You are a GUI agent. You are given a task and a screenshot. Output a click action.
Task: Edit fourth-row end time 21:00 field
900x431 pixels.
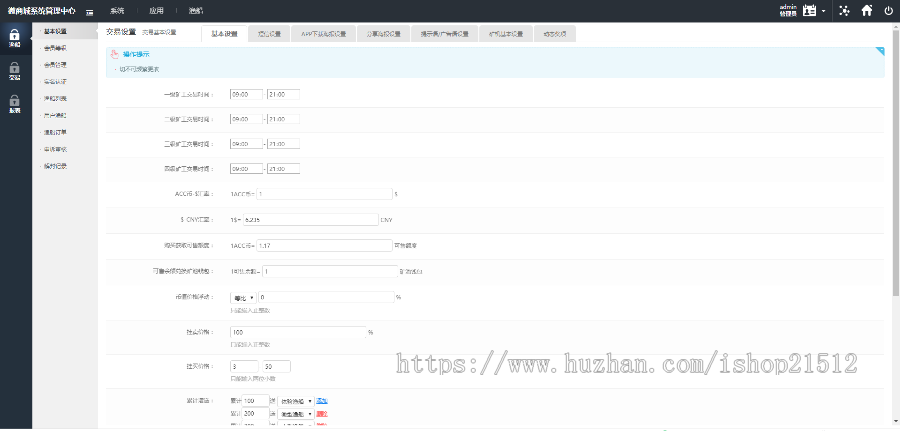click(284, 169)
